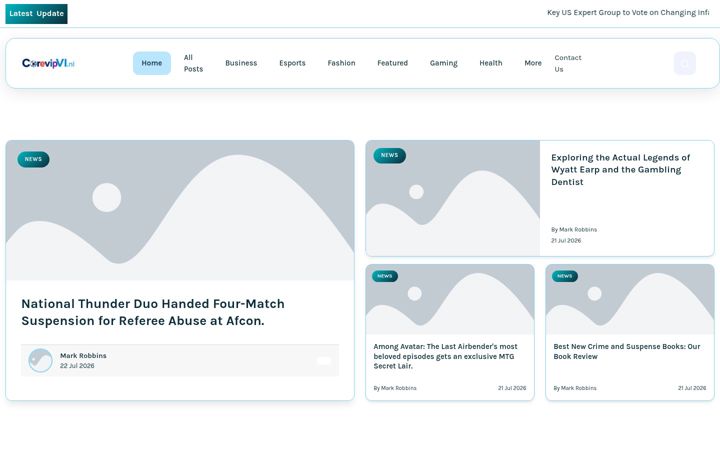
Task: Click By Mark Robbins on Wyatt Earp card
Action: tap(574, 230)
